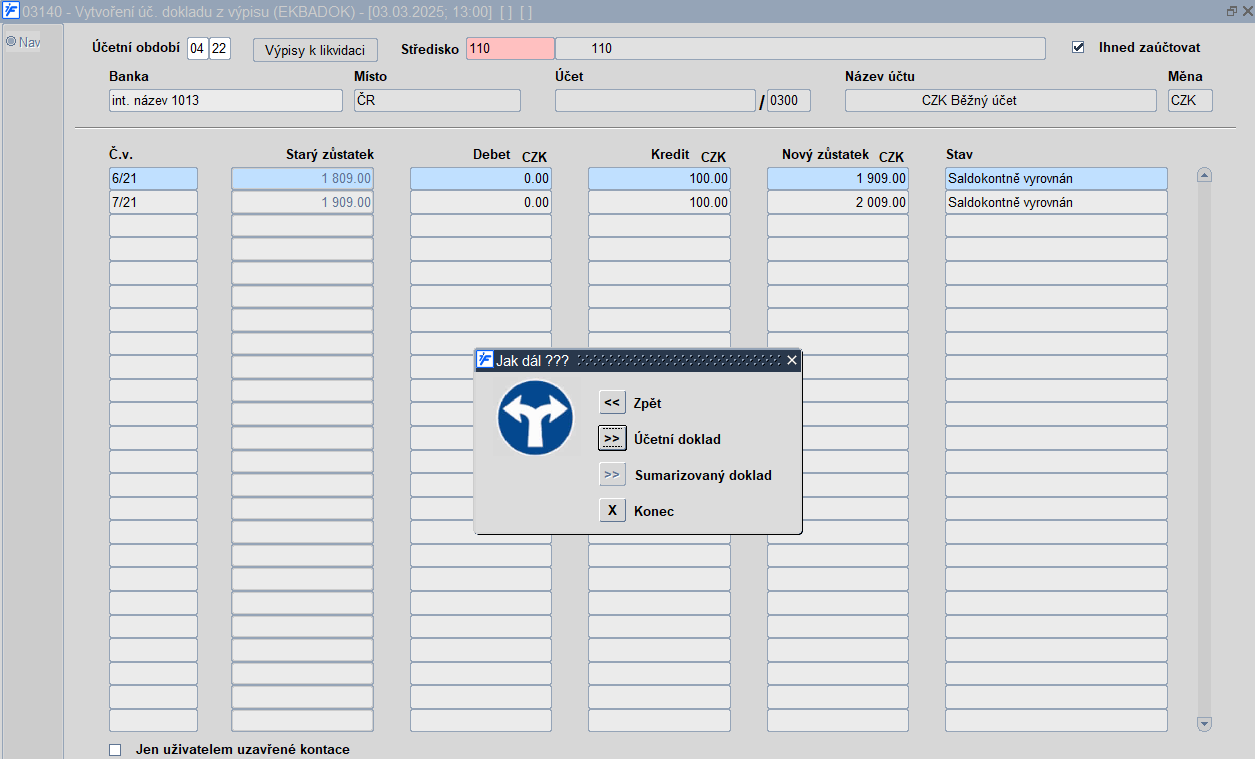1255x759 pixels.
Task: Click the Název účtu field CZK Běžný účet
Action: click(x=1000, y=100)
